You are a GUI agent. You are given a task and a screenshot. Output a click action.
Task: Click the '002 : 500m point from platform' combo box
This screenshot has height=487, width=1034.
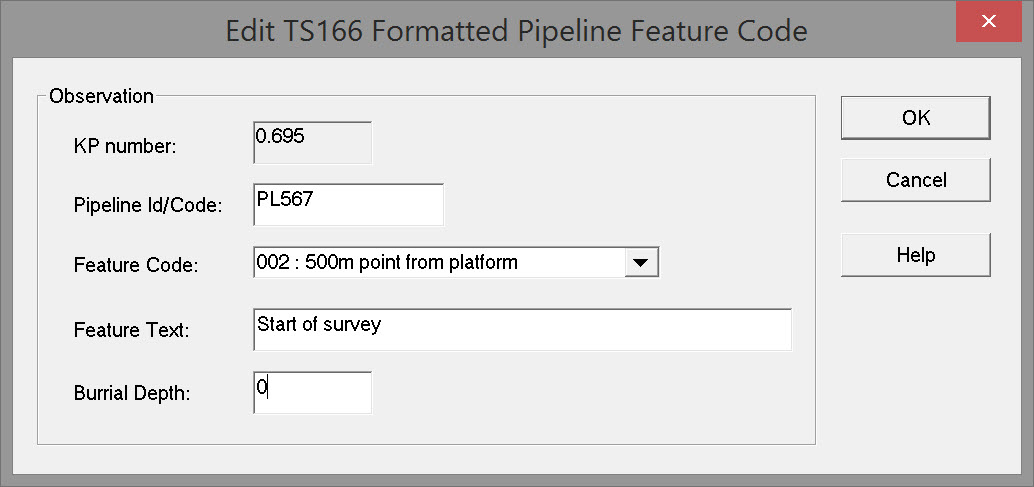coord(438,263)
